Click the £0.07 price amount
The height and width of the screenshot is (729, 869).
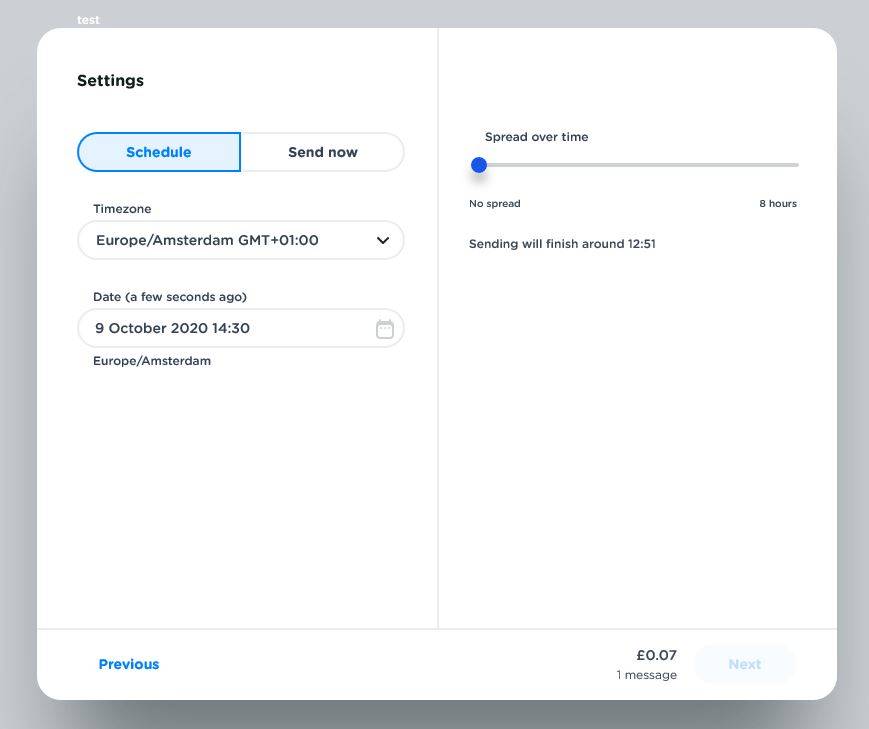pyautogui.click(x=656, y=656)
